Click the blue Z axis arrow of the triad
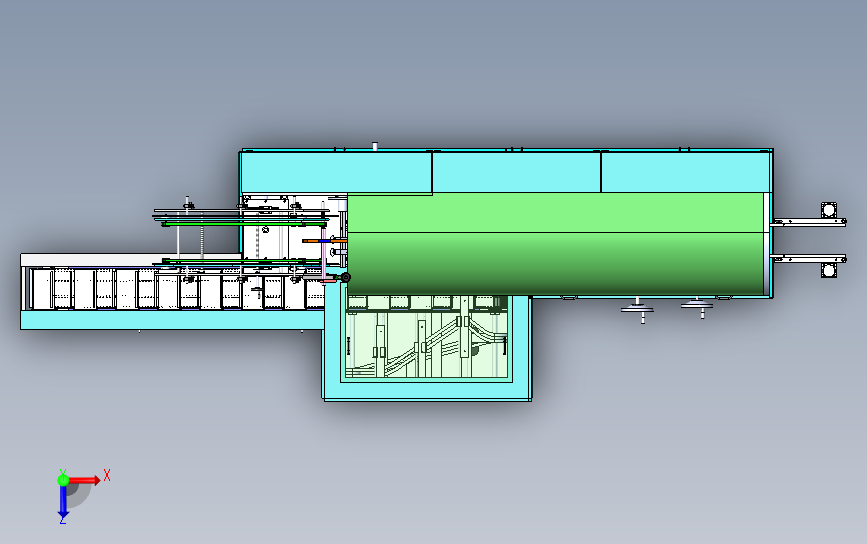 point(63,503)
